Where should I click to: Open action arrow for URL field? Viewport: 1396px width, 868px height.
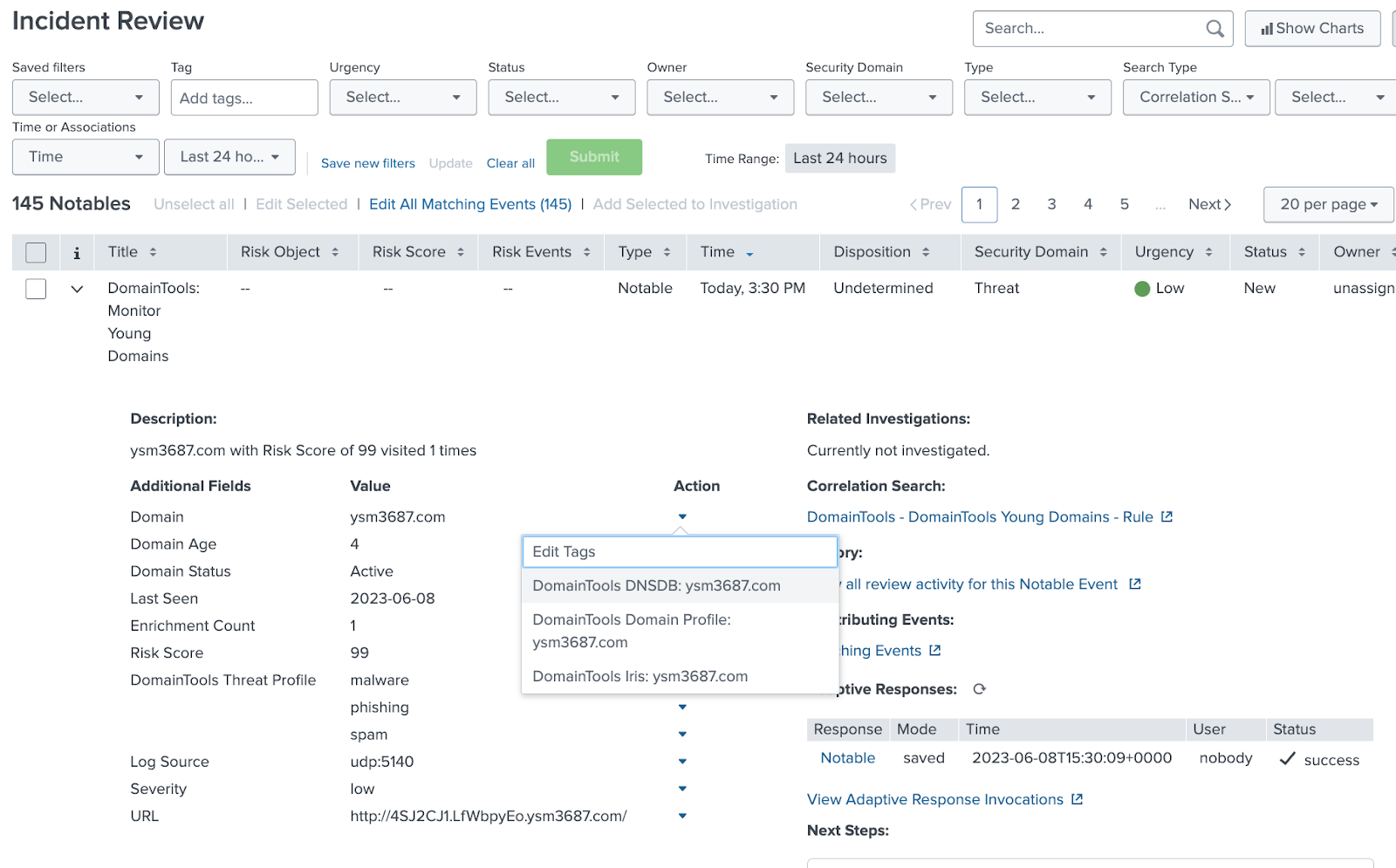click(682, 817)
